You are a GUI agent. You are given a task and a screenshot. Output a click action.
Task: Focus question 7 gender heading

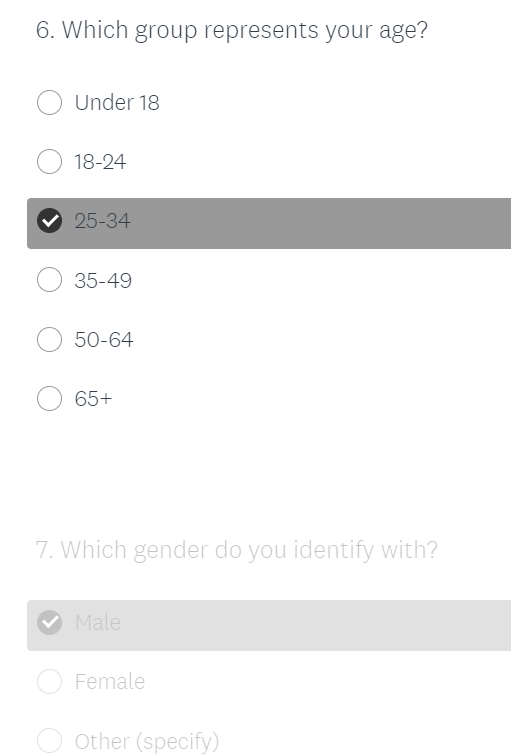(236, 550)
